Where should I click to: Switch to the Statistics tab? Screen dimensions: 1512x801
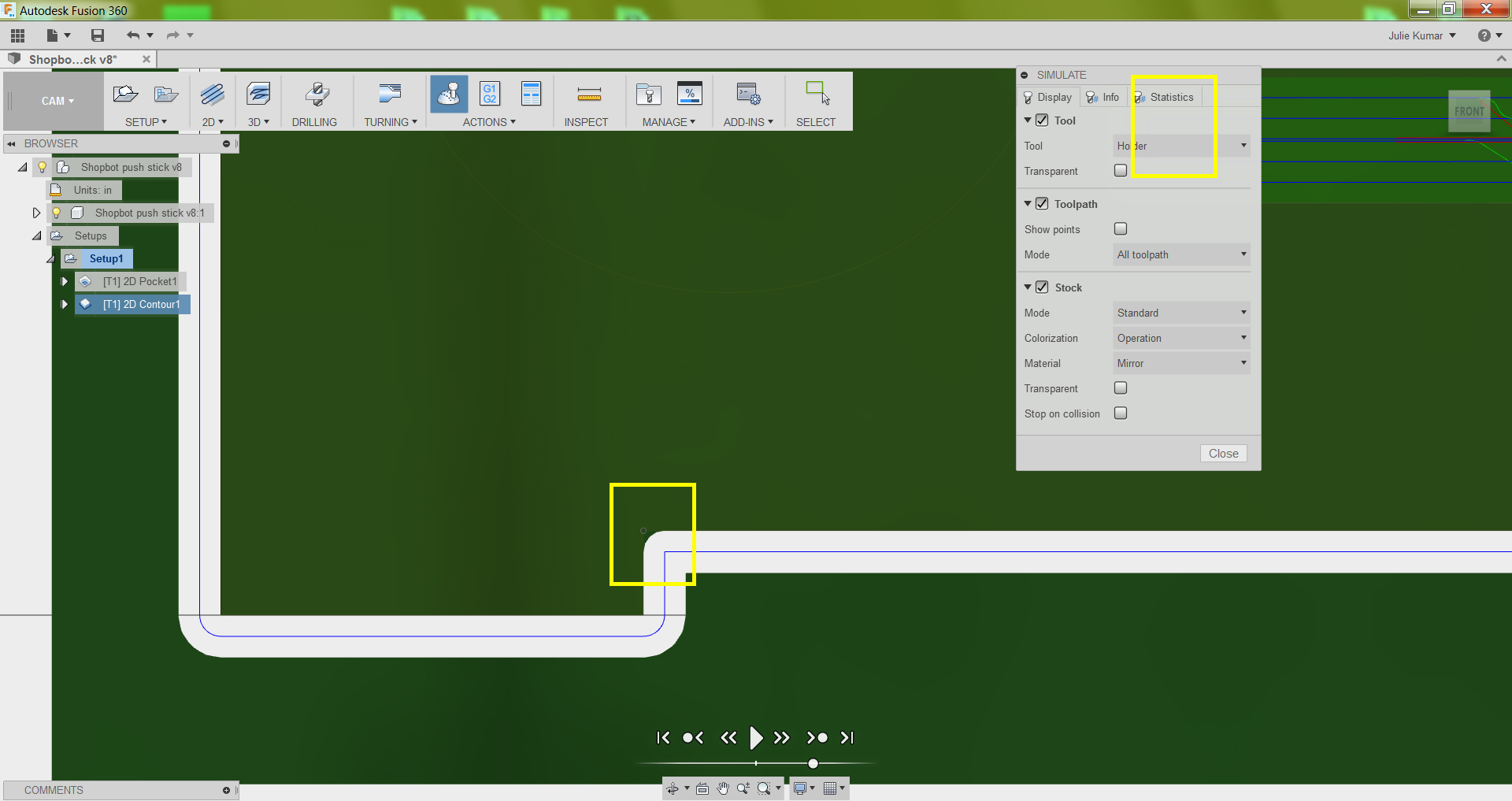point(1165,97)
